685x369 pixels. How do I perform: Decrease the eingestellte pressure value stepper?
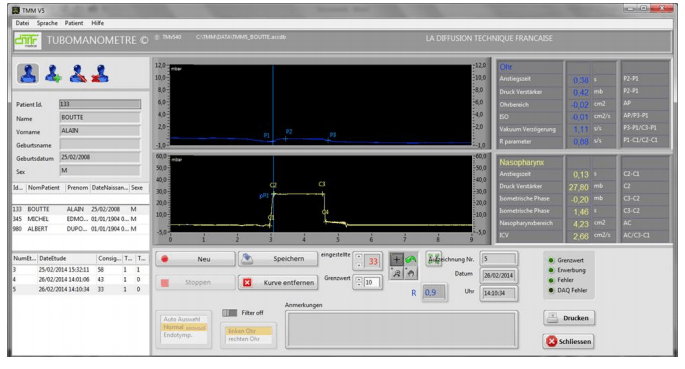click(359, 265)
